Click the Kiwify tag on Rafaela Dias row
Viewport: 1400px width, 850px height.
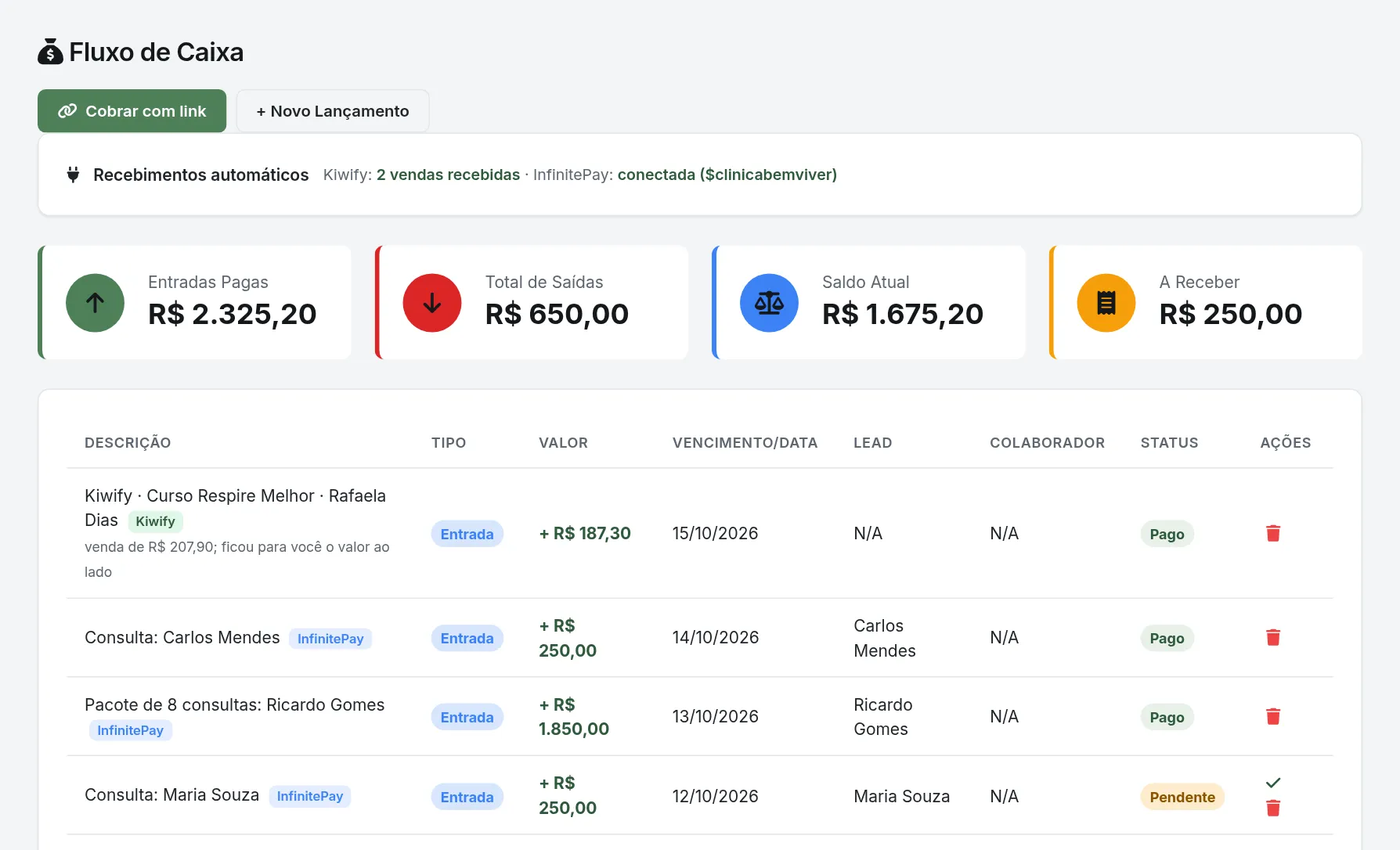click(155, 521)
